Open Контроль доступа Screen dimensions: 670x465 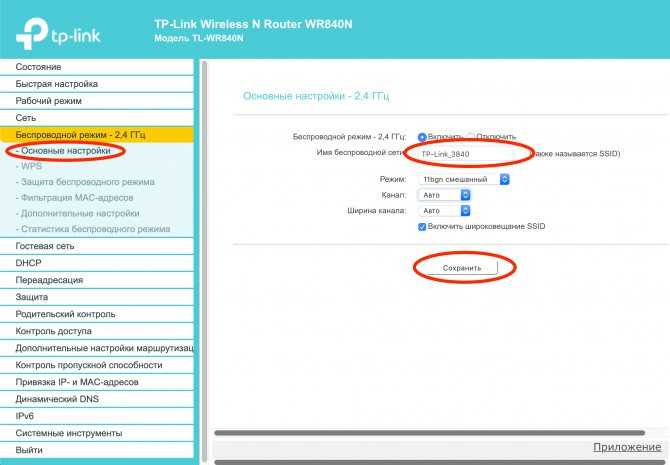(97, 331)
